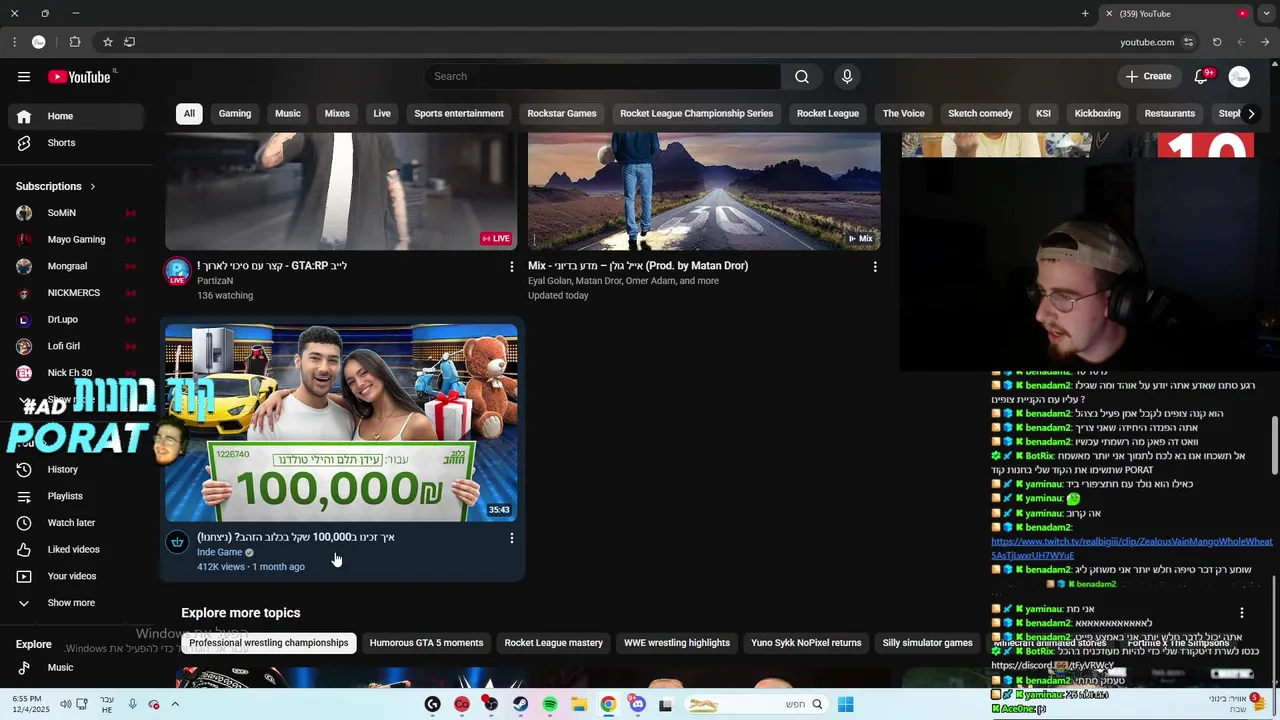The image size is (1280, 720).
Task: Bookmark the page with the star icon
Action: point(107,42)
